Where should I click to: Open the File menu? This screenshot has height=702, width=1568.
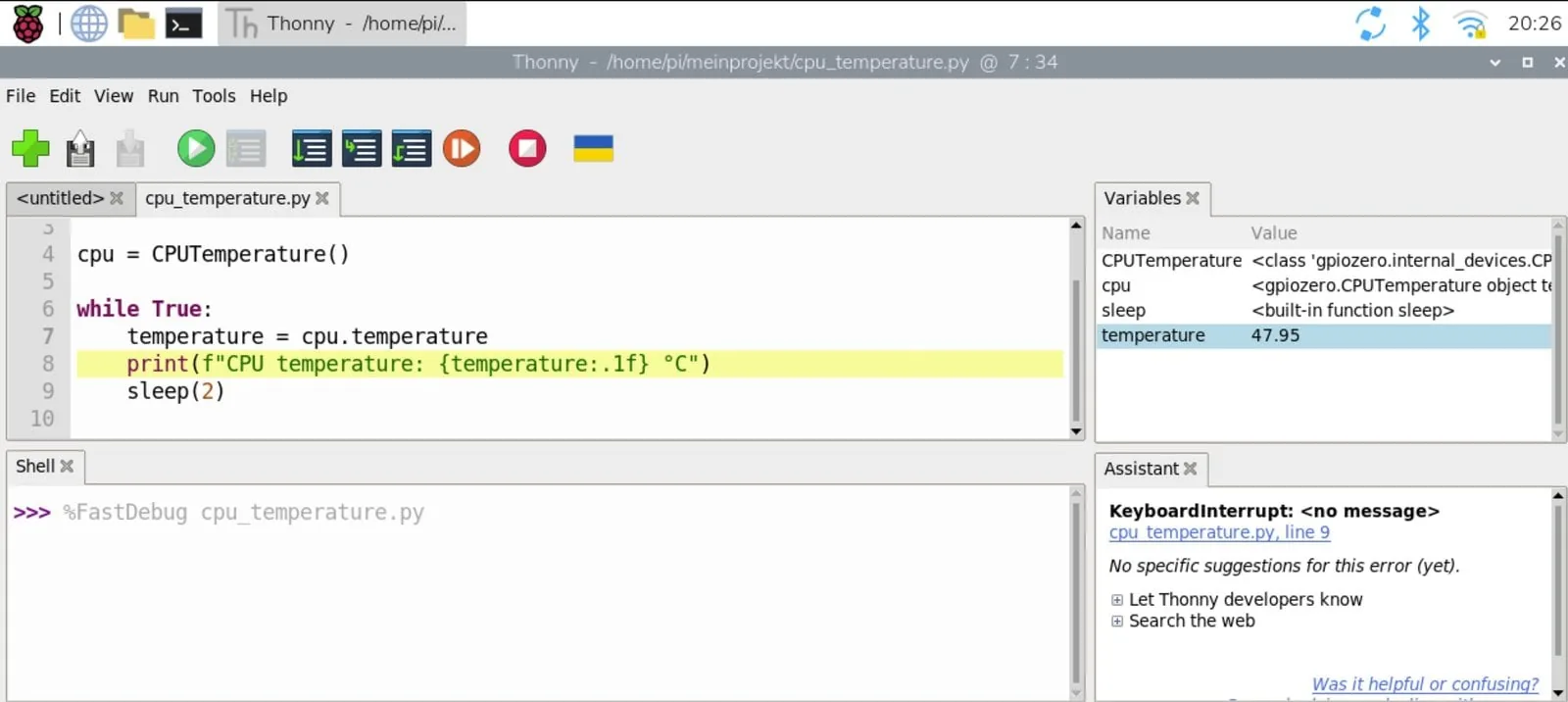click(21, 96)
